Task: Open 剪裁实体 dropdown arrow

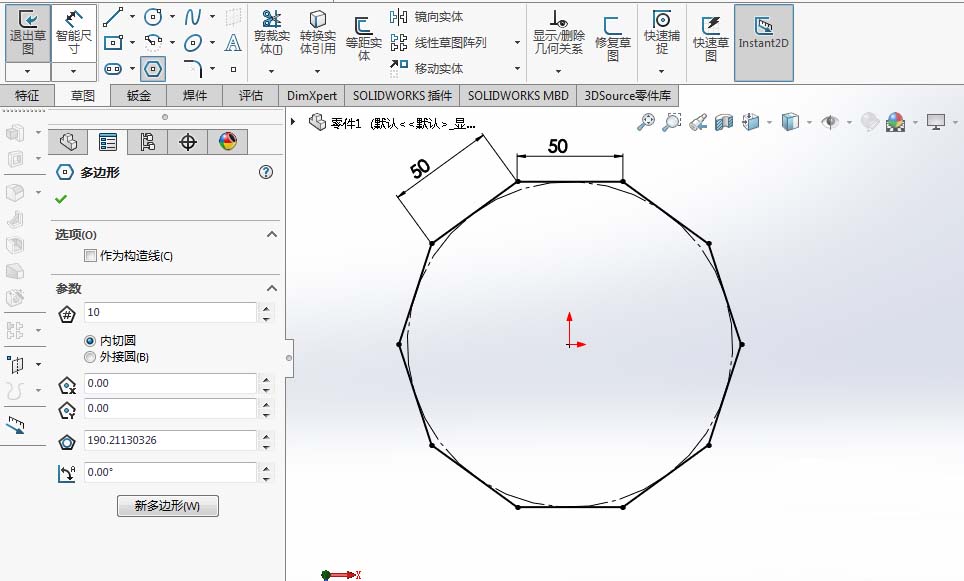Action: [271, 71]
